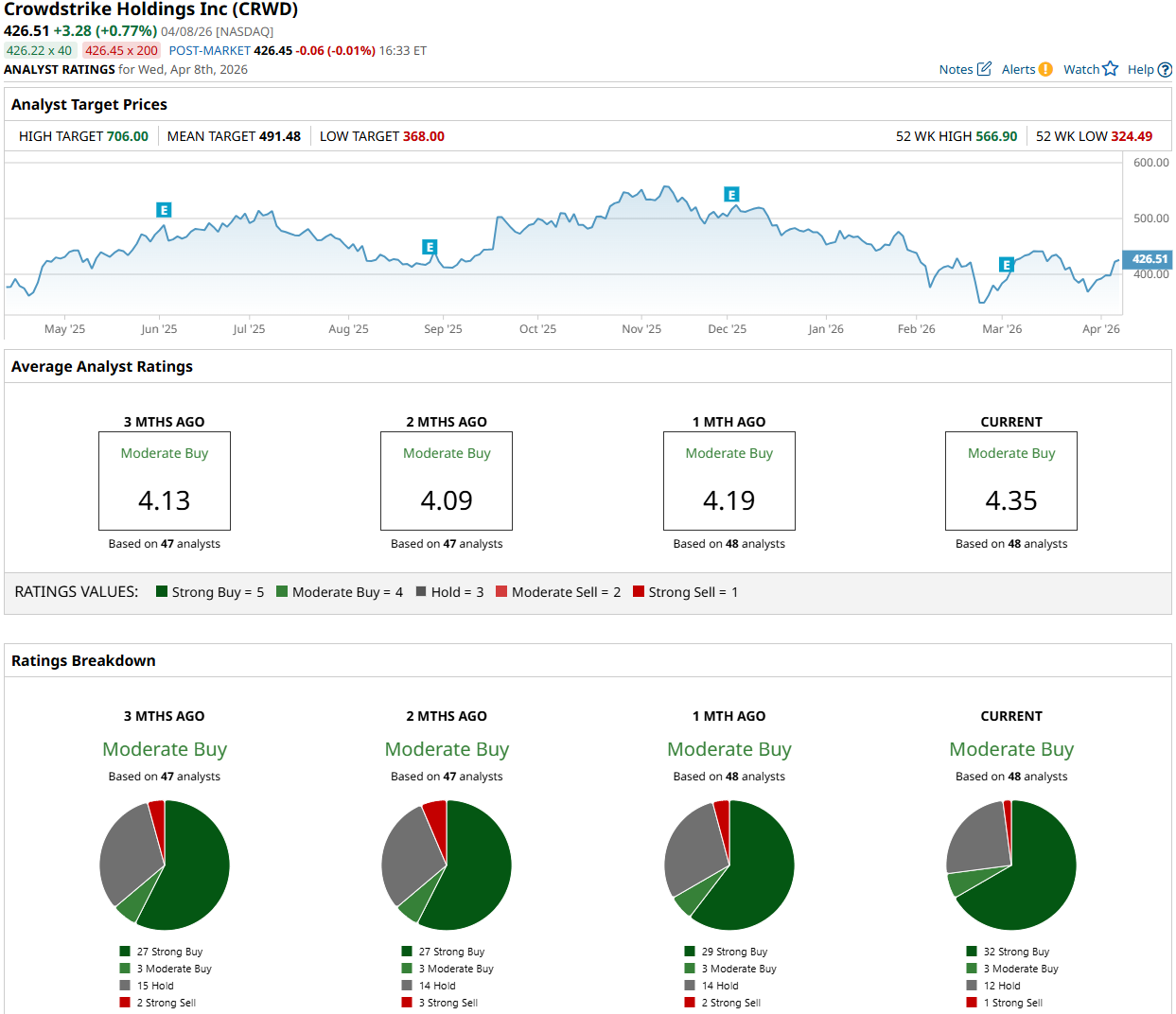The width and height of the screenshot is (1176, 1014).
Task: Click the 426.51 current price tag on chart
Action: [1149, 259]
